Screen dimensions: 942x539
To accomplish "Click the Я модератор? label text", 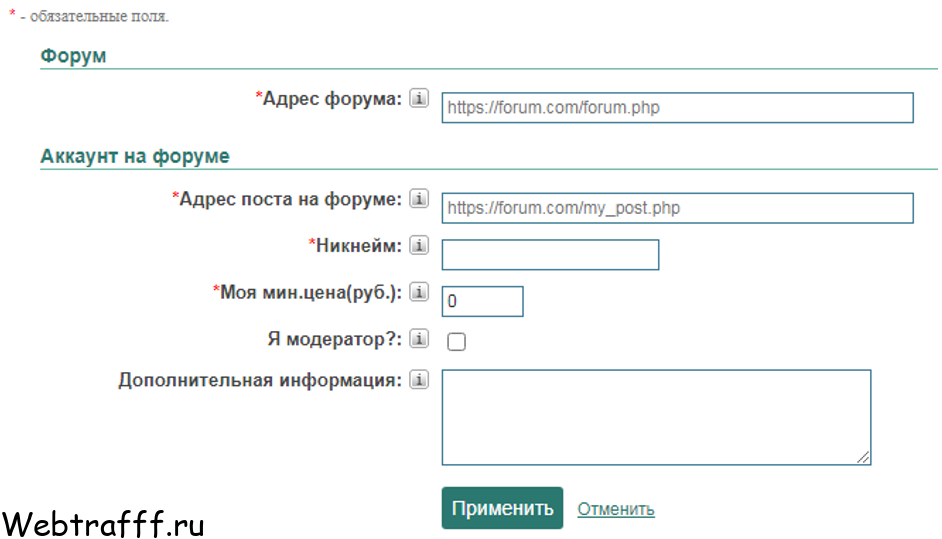I will pyautogui.click(x=335, y=340).
